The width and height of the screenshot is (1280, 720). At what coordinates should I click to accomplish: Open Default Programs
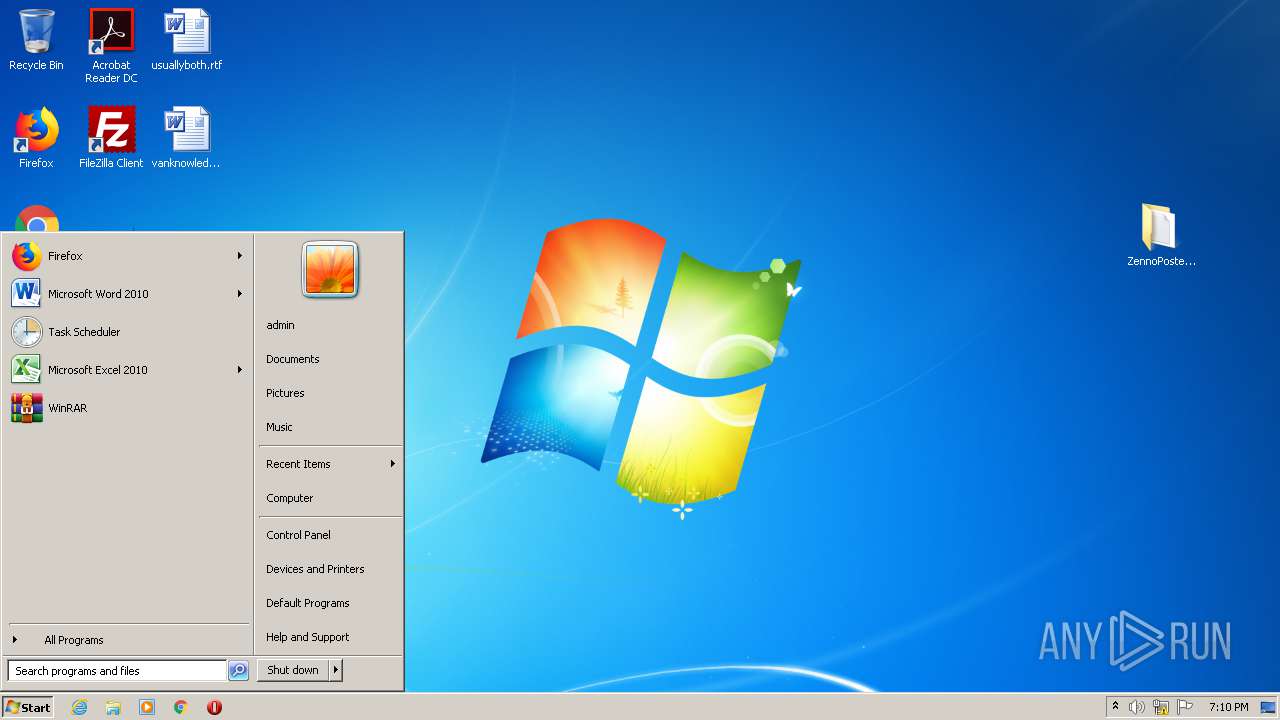pyautogui.click(x=330, y=603)
